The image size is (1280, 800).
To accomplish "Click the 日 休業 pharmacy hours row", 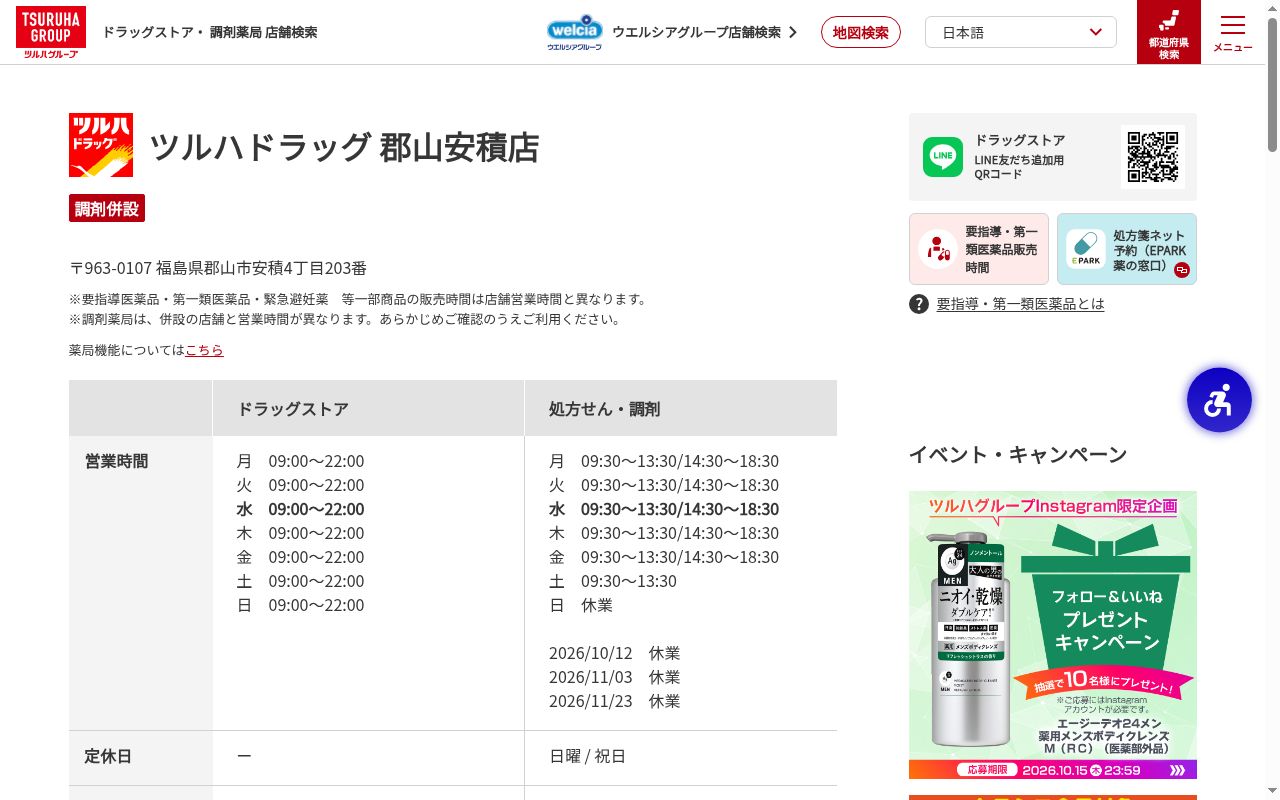I will coord(581,605).
